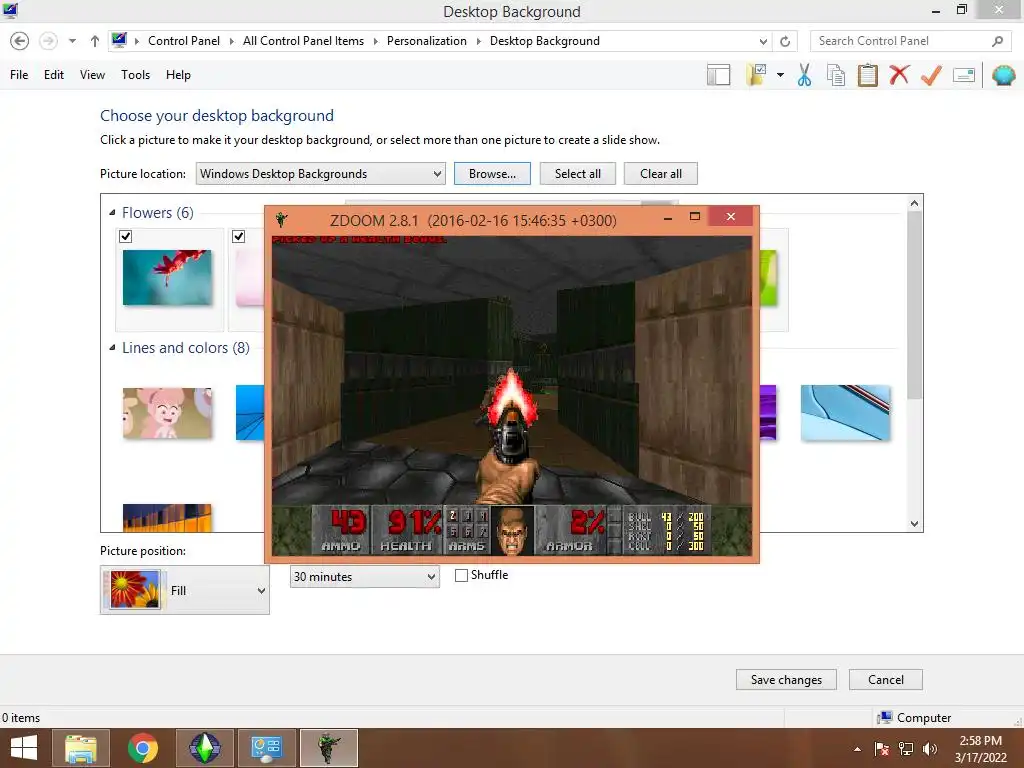Click the wallpaper list scroll up arrow
This screenshot has height=768, width=1024.
914,203
